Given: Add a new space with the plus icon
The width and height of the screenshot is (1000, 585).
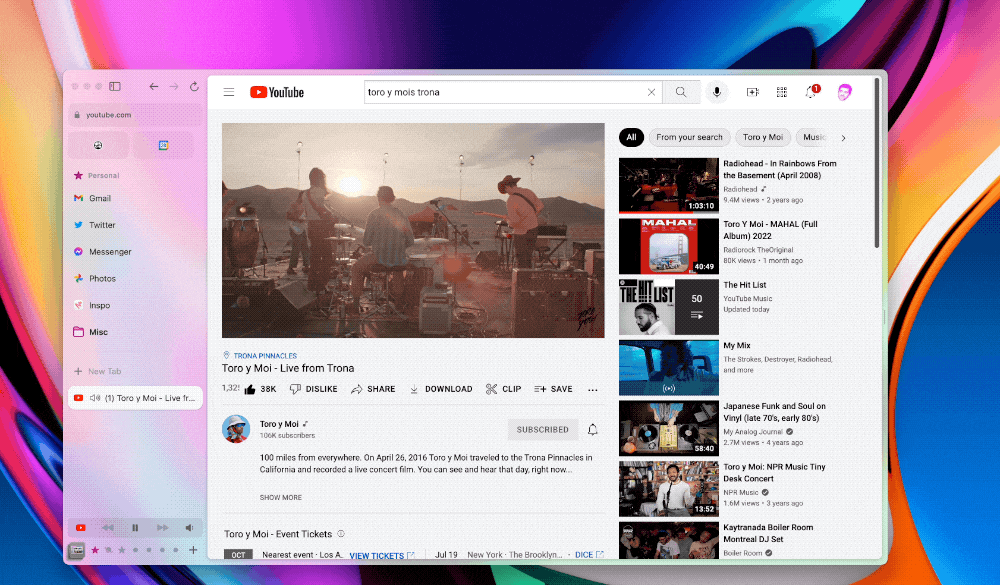Looking at the screenshot, I should 193,550.
